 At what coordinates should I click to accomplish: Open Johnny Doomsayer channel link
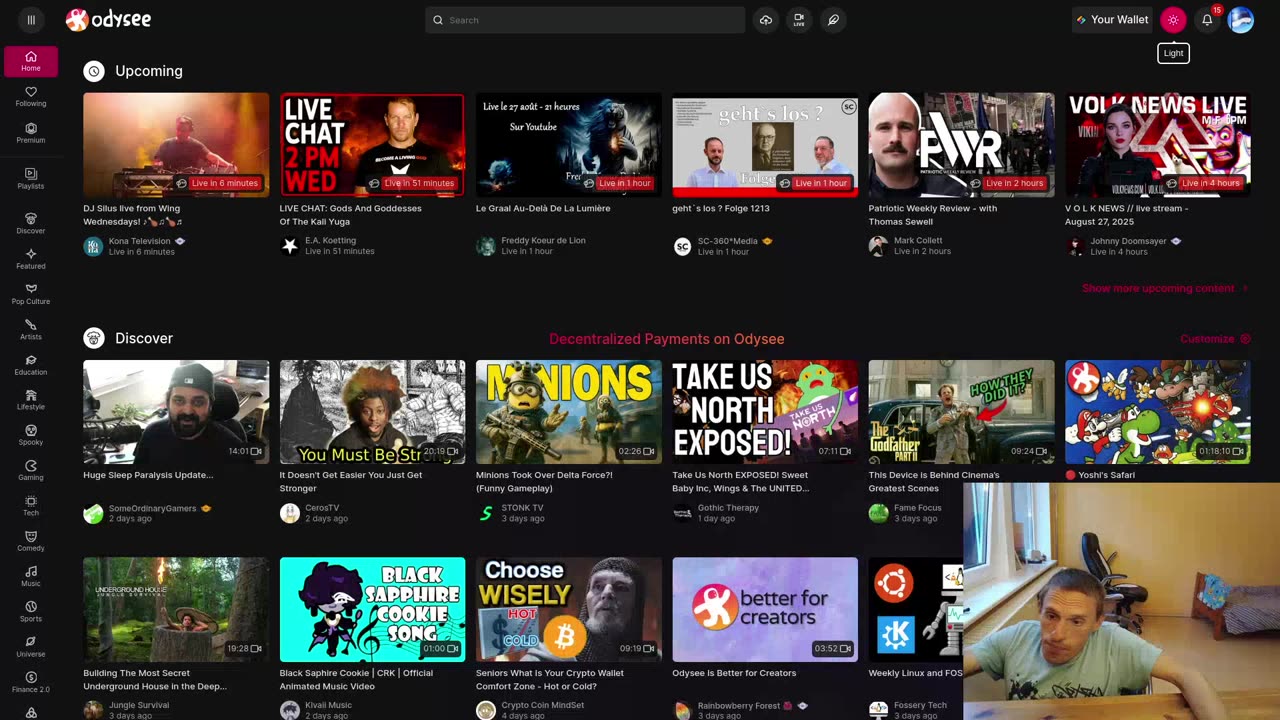1130,241
